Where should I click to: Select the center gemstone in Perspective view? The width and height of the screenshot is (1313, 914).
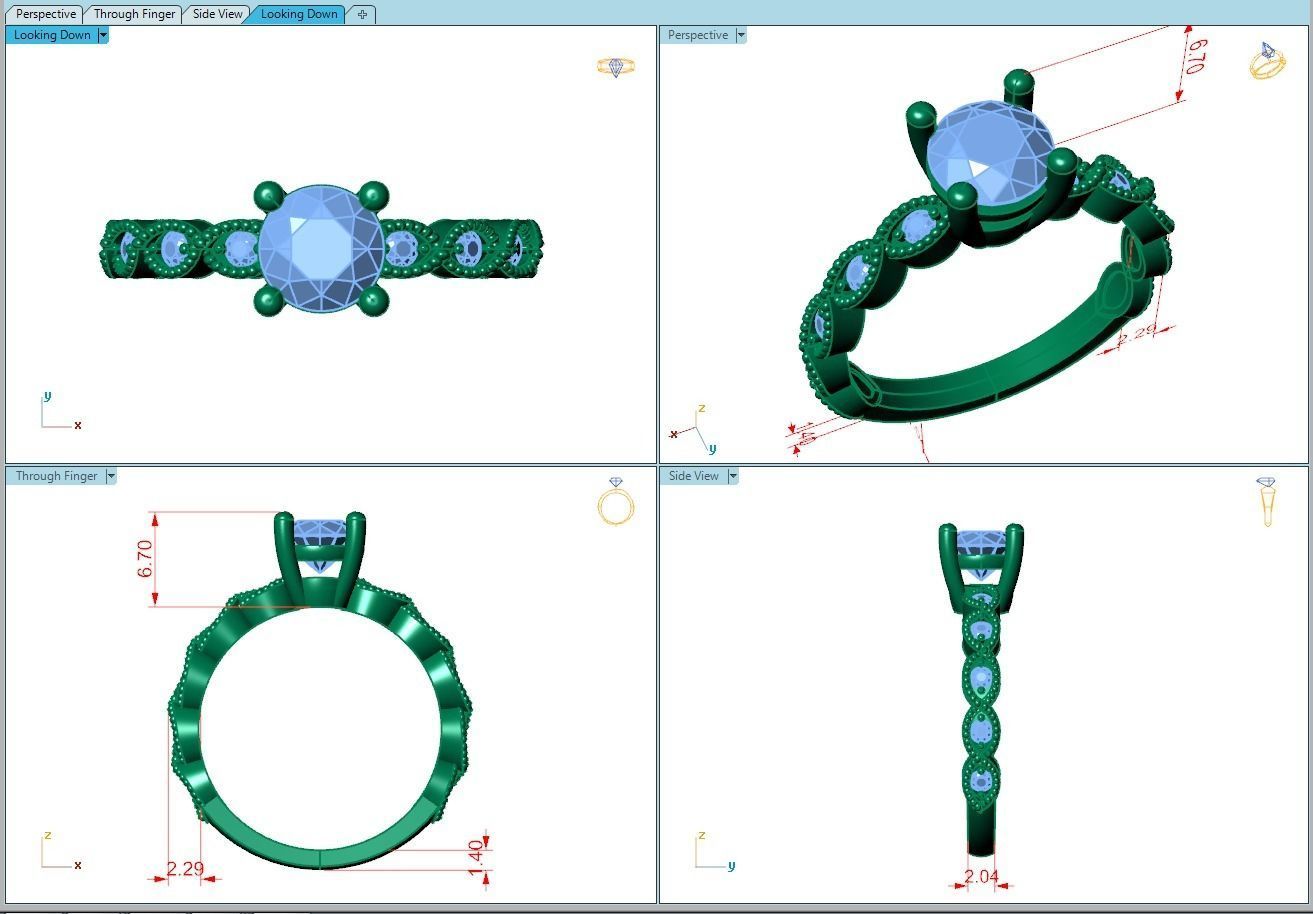991,155
